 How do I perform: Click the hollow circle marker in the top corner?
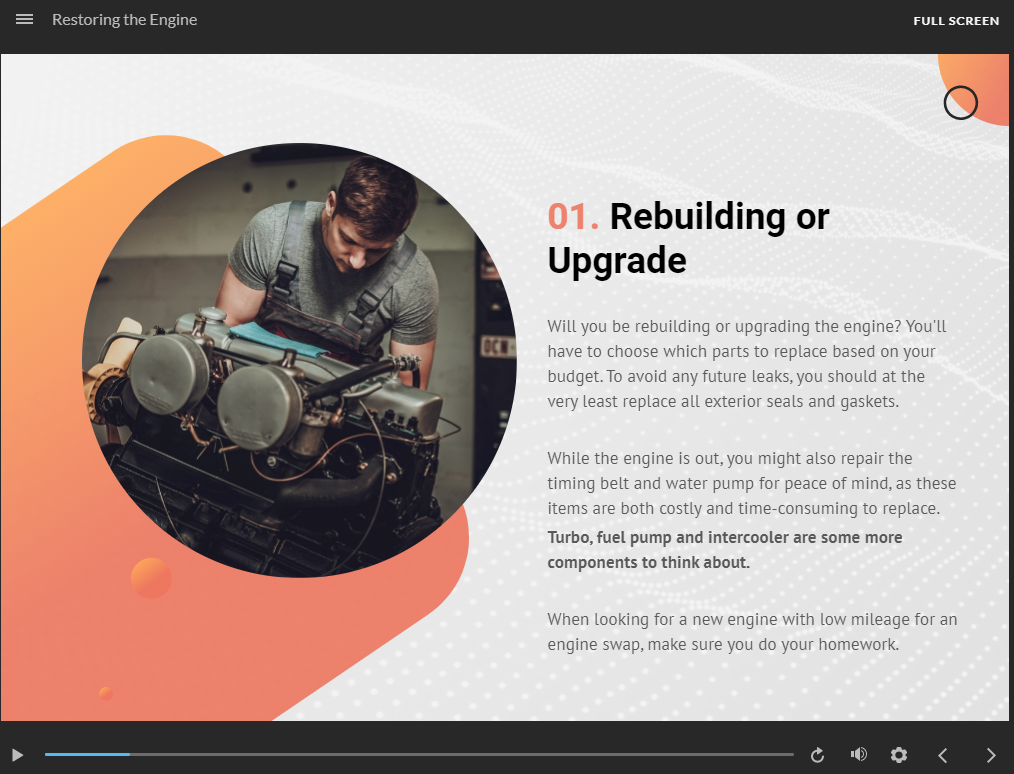tap(960, 103)
